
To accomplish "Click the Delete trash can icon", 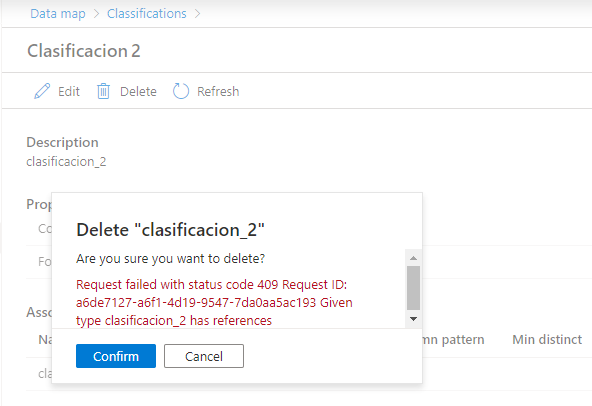I will [x=103, y=91].
